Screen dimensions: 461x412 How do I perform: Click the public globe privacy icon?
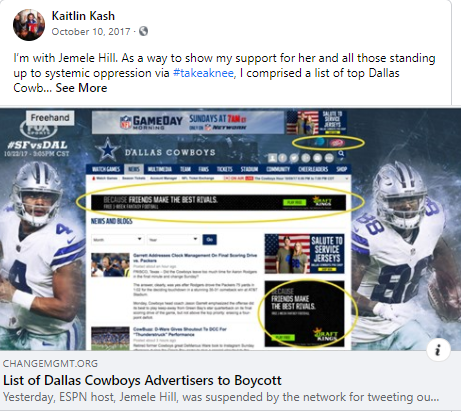[x=143, y=31]
